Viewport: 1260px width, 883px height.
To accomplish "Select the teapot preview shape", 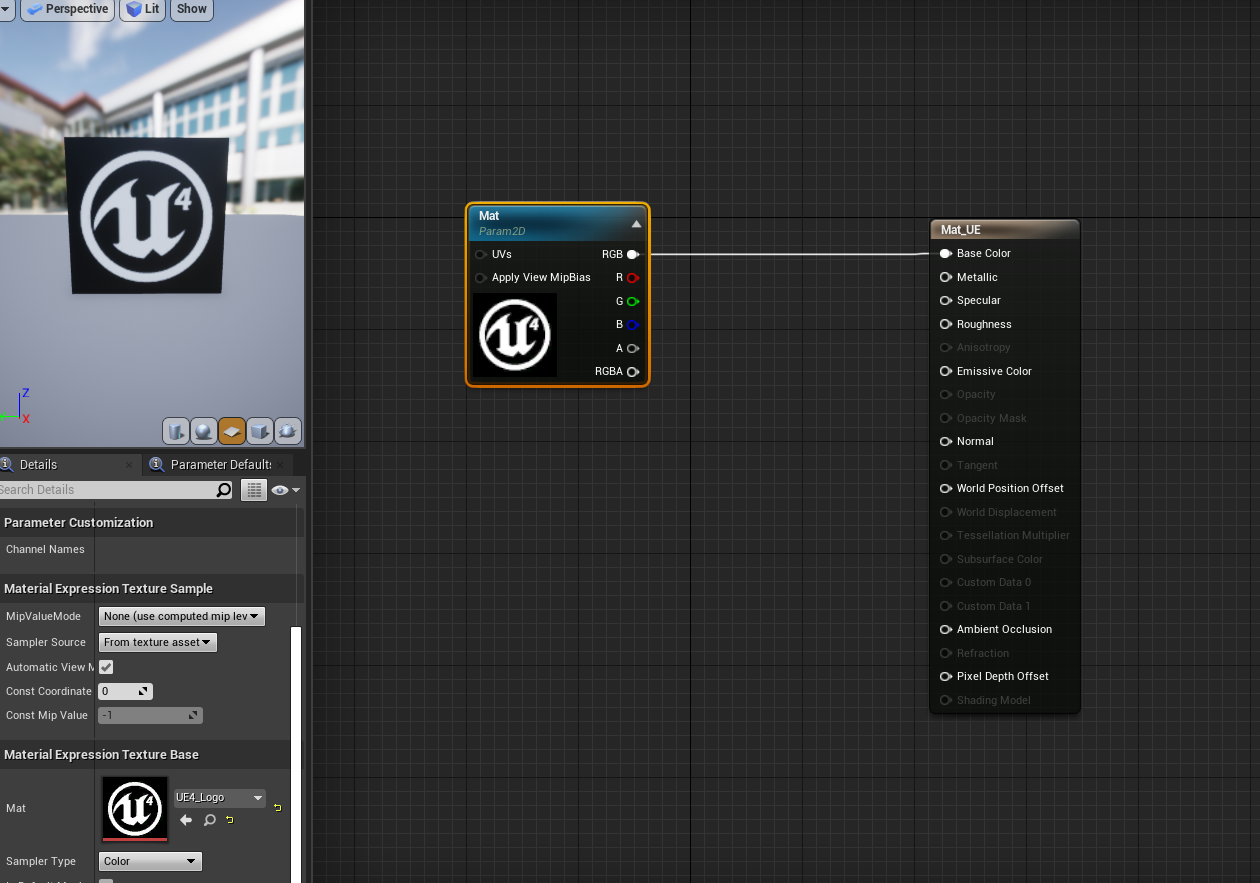I will [x=287, y=431].
